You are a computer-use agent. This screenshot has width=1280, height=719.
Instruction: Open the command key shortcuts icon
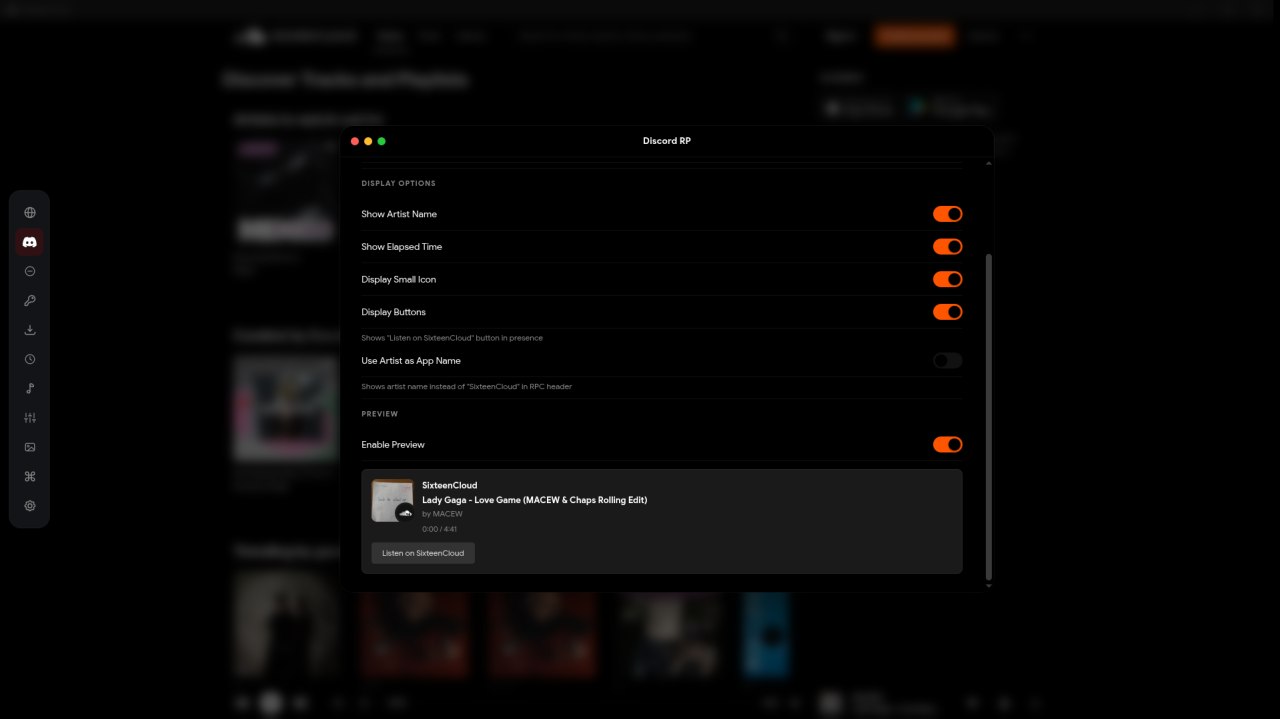[30, 476]
